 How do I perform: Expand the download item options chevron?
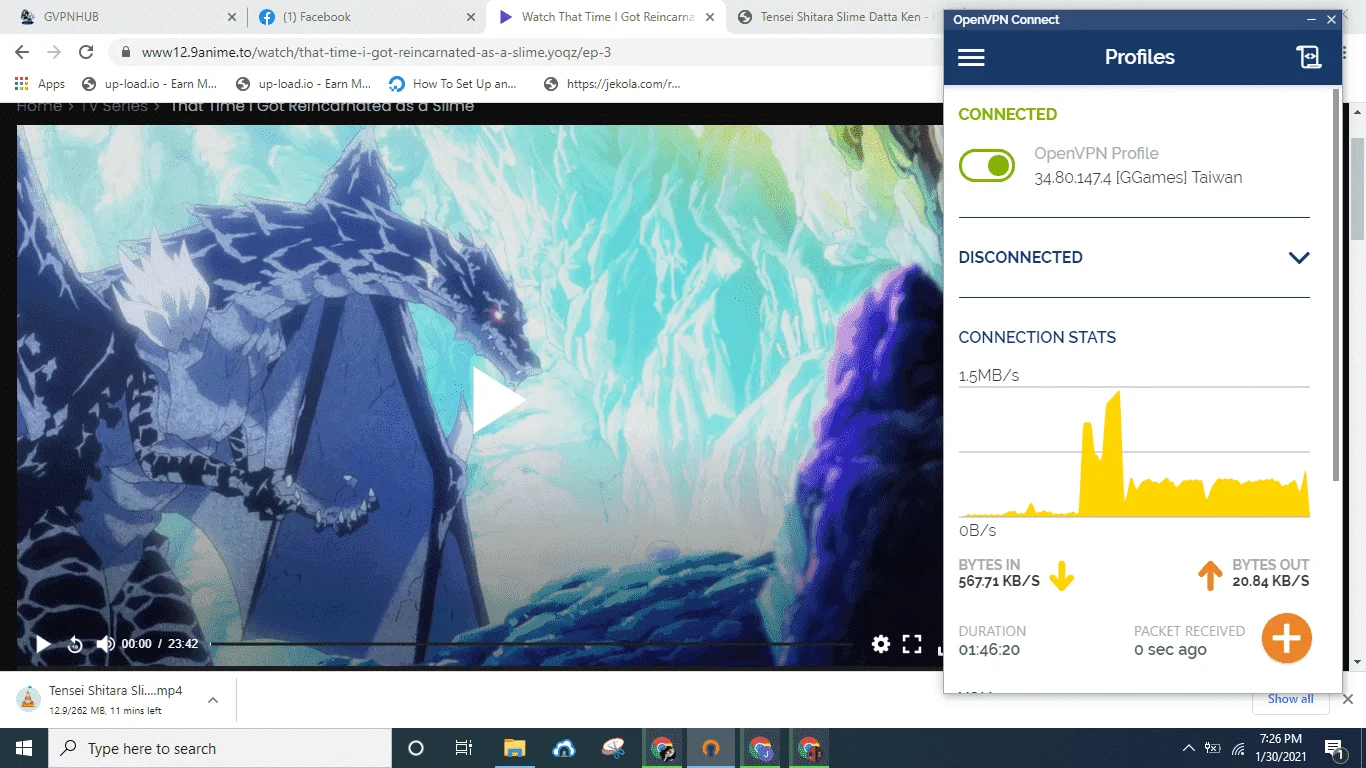coord(213,700)
